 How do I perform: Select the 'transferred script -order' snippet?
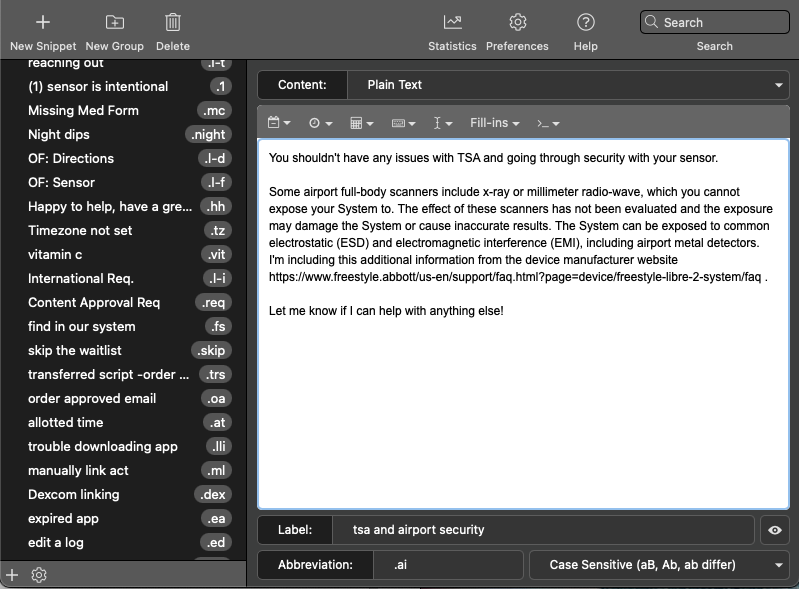(123, 374)
